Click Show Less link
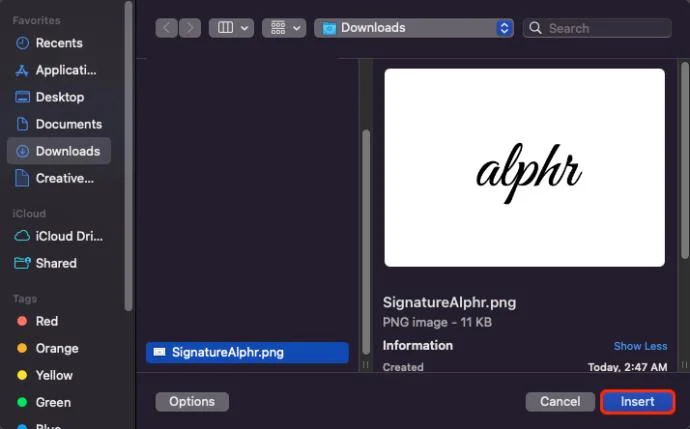Viewport: 690px width, 429px height. click(640, 346)
